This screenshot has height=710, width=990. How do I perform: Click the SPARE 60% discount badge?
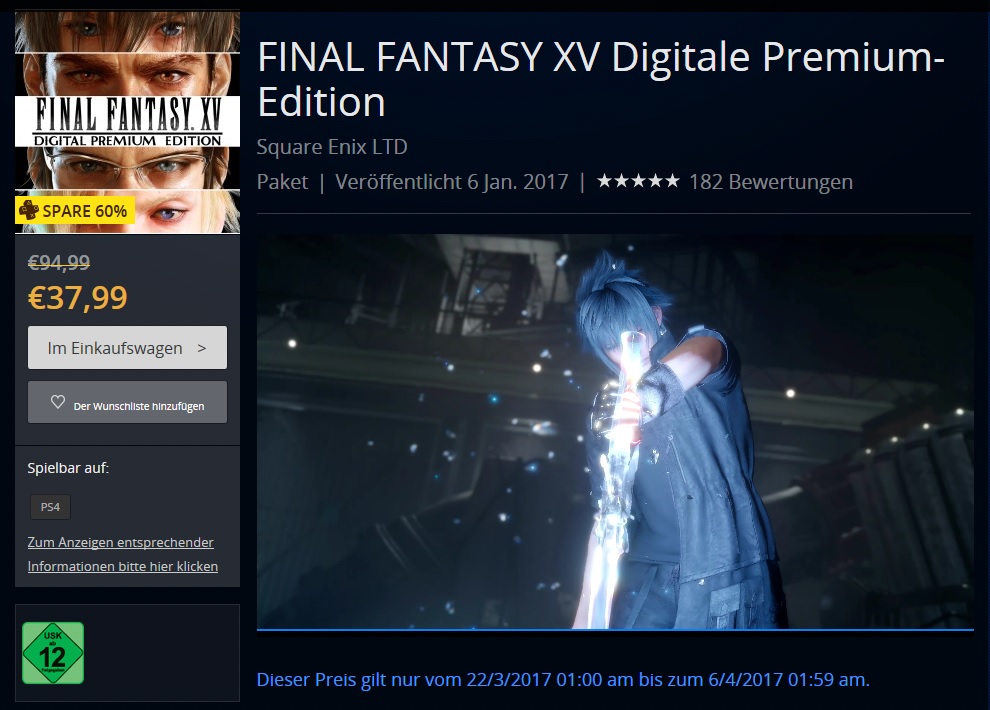(75, 210)
